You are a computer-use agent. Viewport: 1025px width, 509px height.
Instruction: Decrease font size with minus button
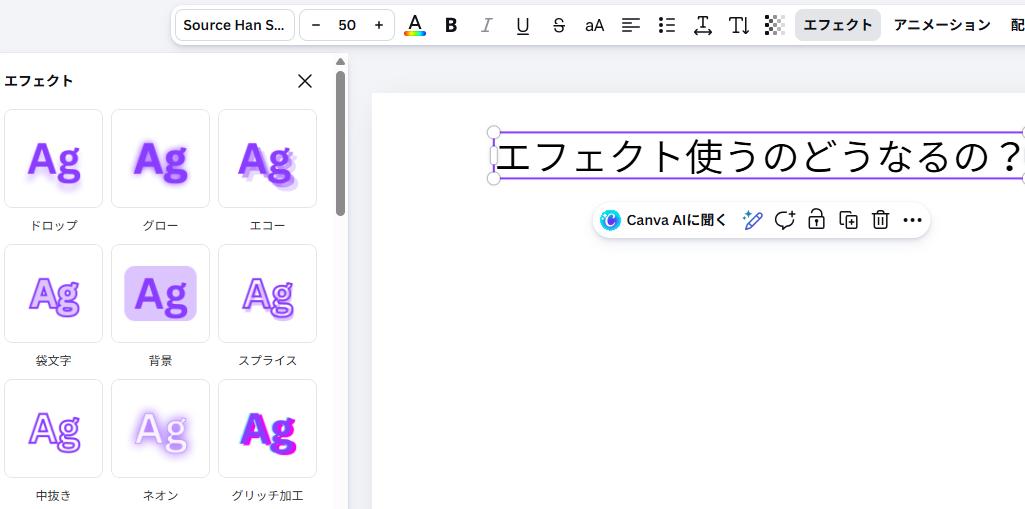click(x=316, y=25)
